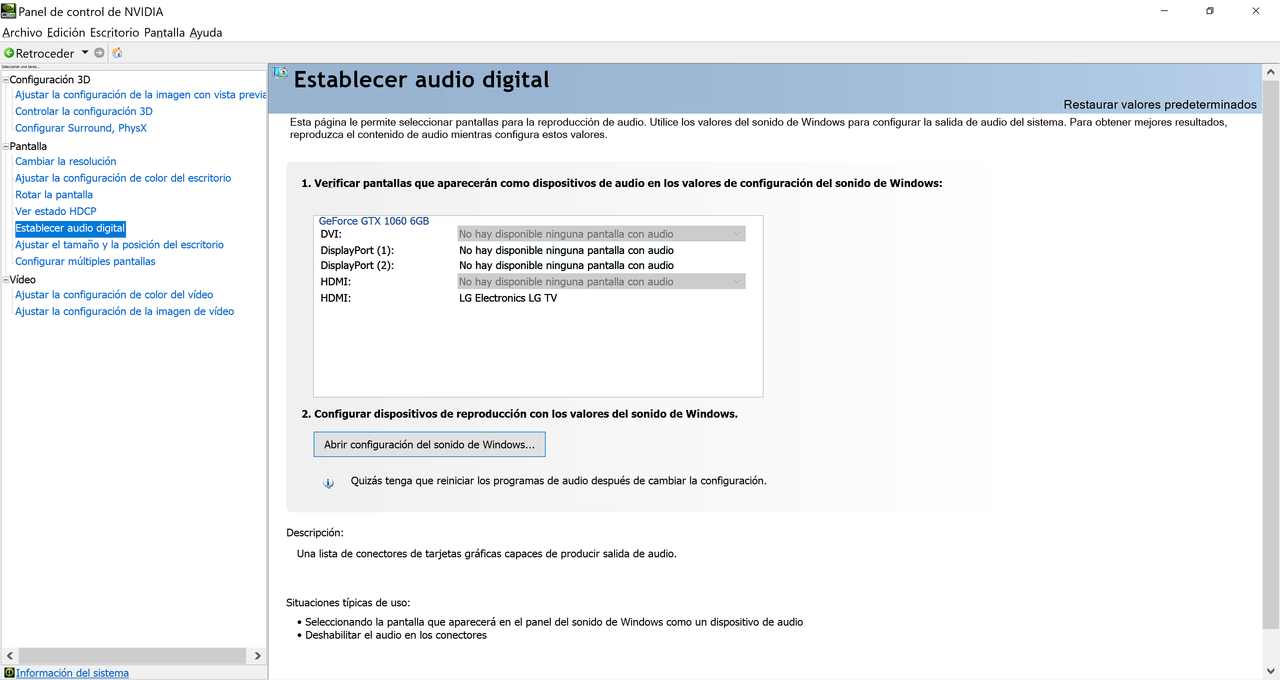Collapse the Pantalla tree node
Viewport: 1280px width, 680px height.
(5, 146)
